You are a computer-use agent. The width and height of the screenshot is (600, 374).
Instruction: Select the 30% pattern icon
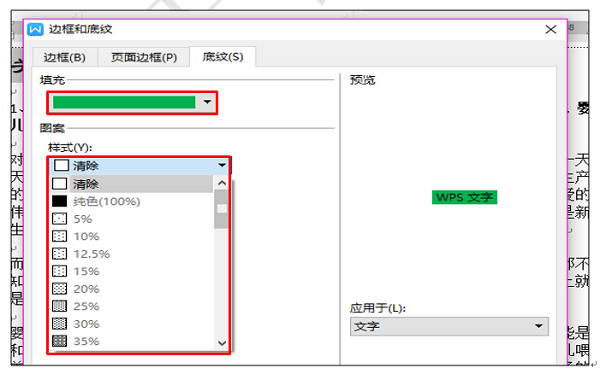(x=59, y=324)
